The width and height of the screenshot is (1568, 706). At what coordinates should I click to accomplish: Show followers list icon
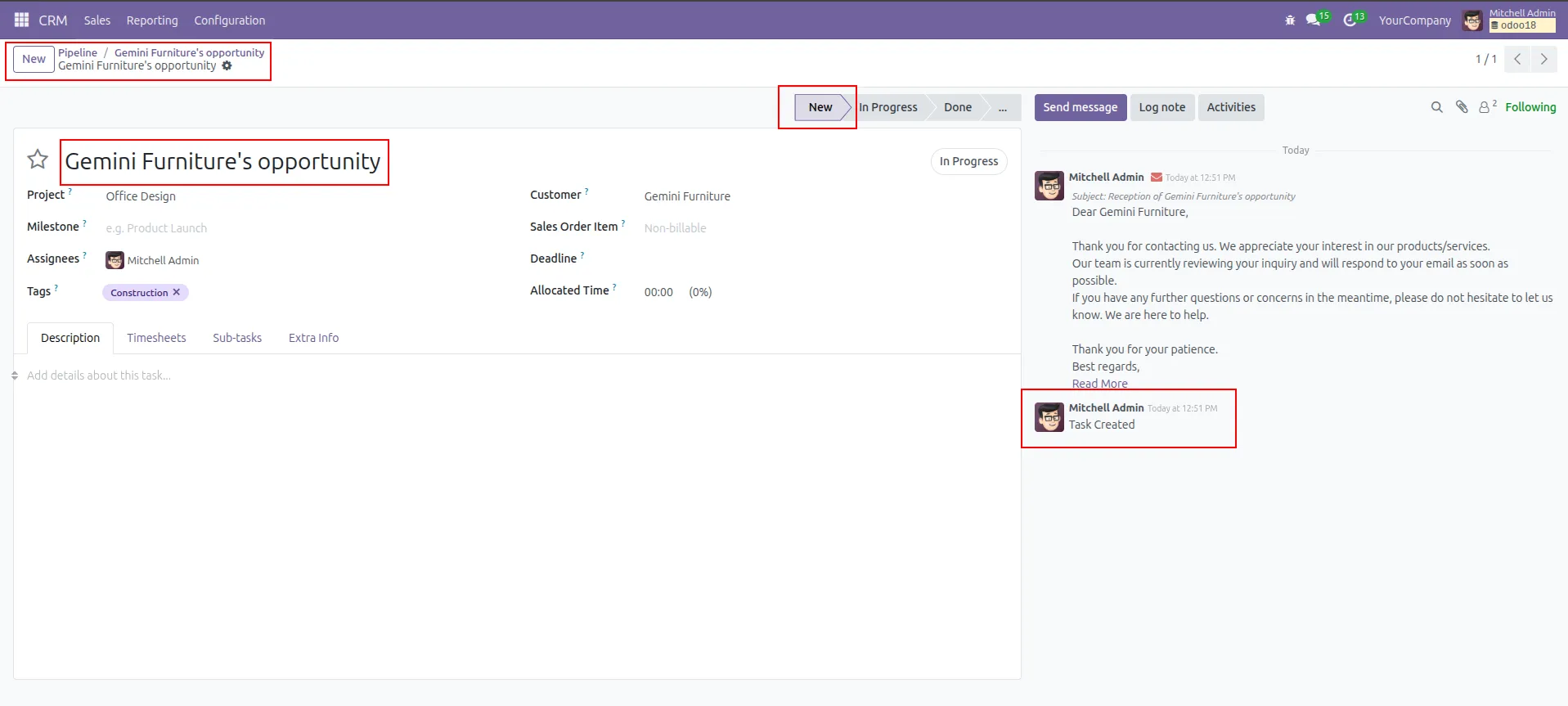pyautogui.click(x=1485, y=107)
